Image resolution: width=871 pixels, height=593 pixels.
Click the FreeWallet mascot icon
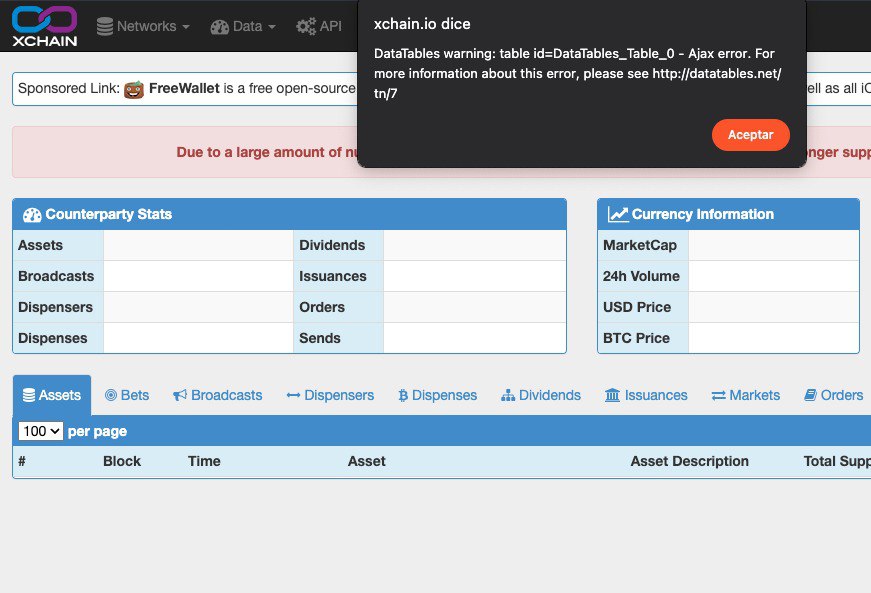pyautogui.click(x=134, y=89)
